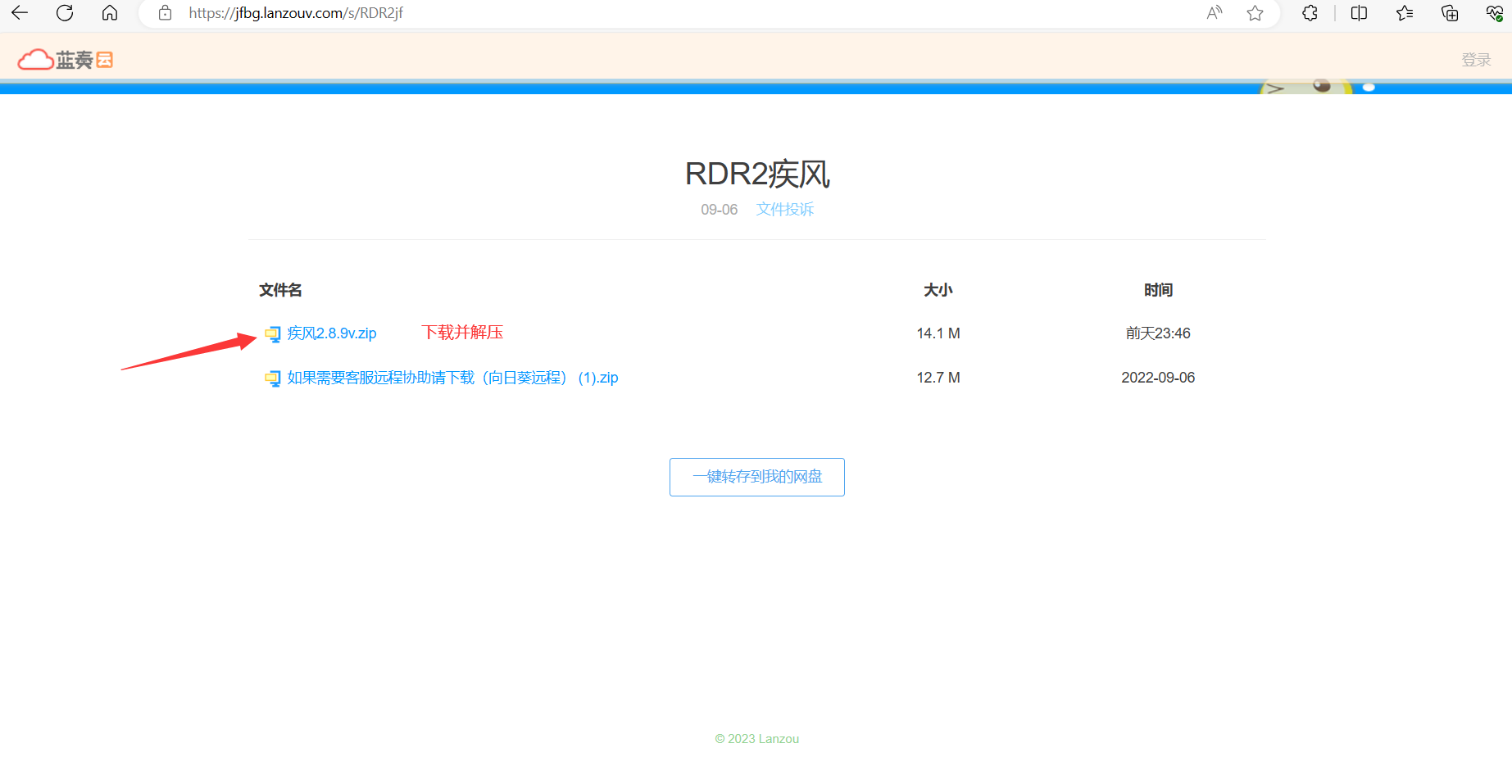Click the 蓝奏云 logo
1512x784 pixels.
(x=66, y=60)
